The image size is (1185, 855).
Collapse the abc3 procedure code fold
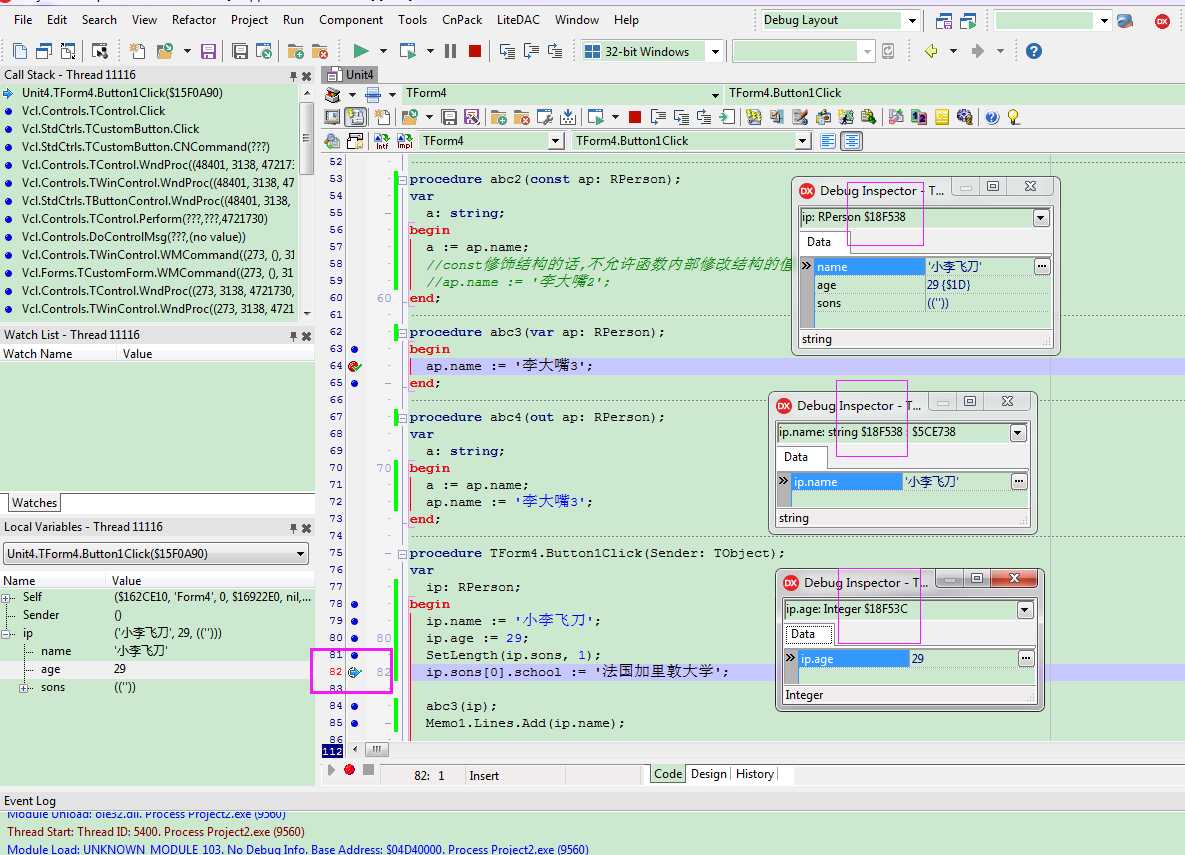coord(403,333)
